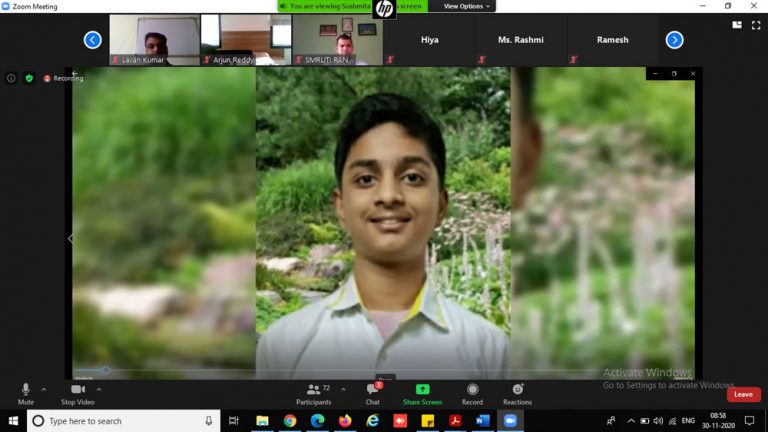Viewport: 768px width, 432px height.
Task: Open Action Center notifications
Action: pos(749,421)
